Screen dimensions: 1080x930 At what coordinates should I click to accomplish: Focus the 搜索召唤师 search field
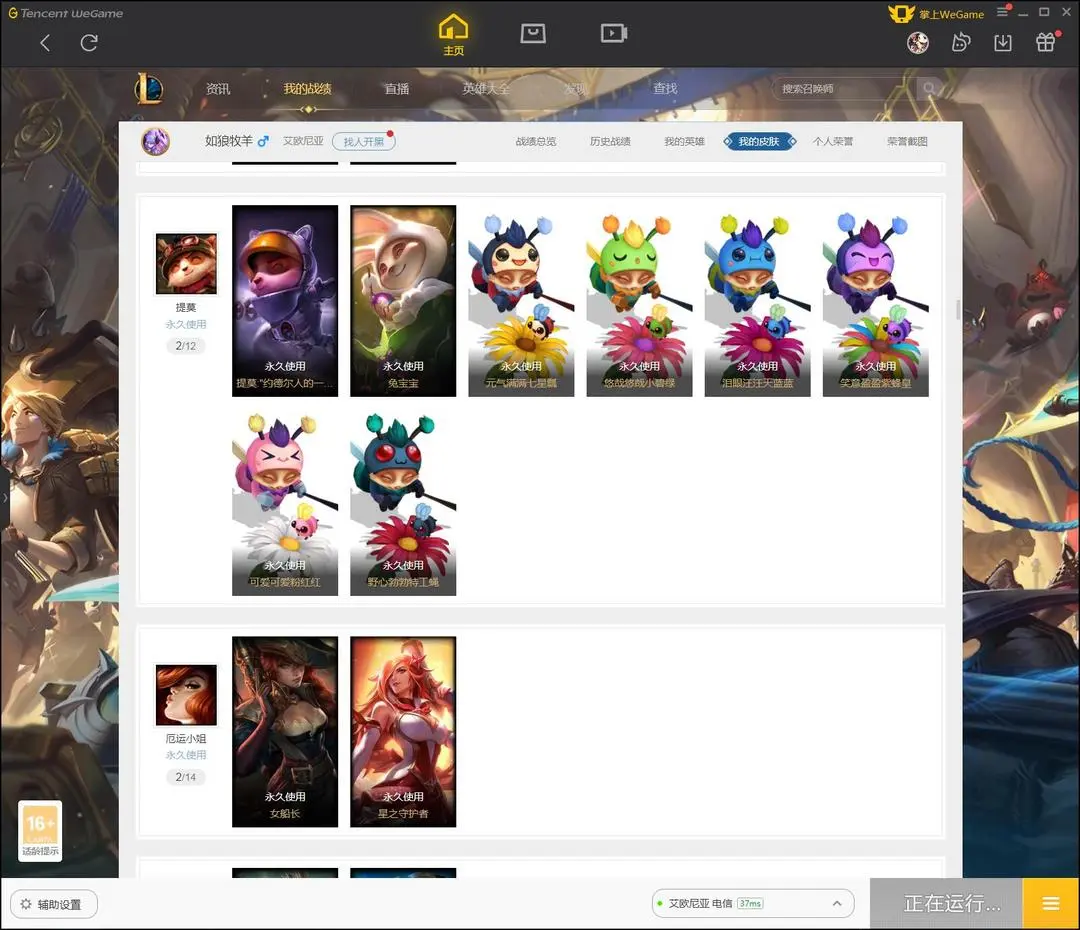click(x=844, y=89)
